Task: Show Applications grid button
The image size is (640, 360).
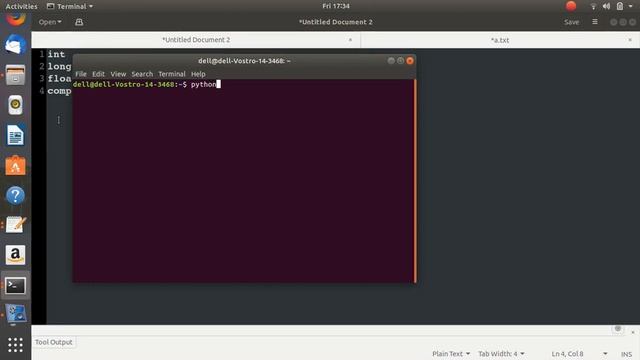Action: pos(16,345)
